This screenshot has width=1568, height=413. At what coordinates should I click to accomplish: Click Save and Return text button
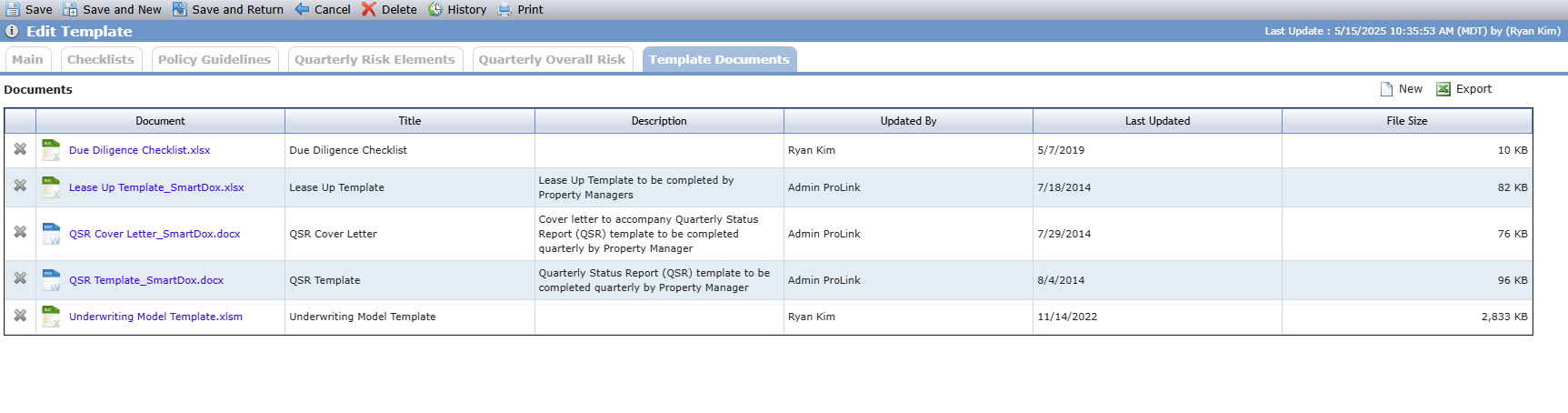(x=238, y=9)
